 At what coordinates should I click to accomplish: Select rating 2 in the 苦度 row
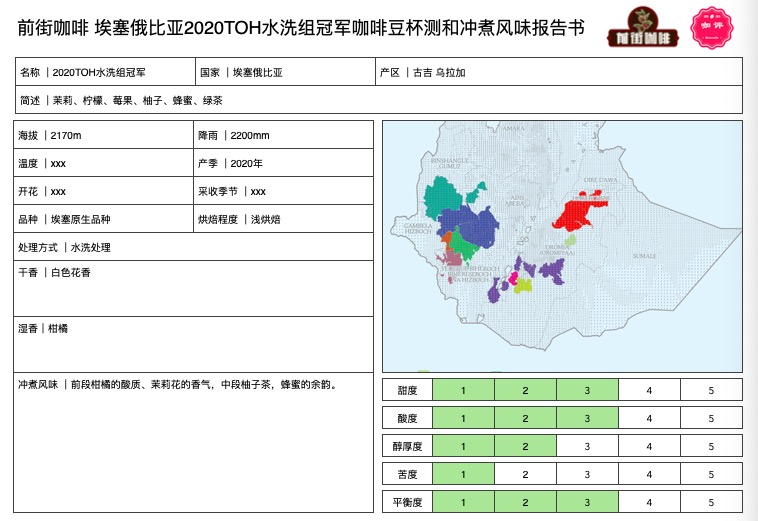(x=525, y=474)
